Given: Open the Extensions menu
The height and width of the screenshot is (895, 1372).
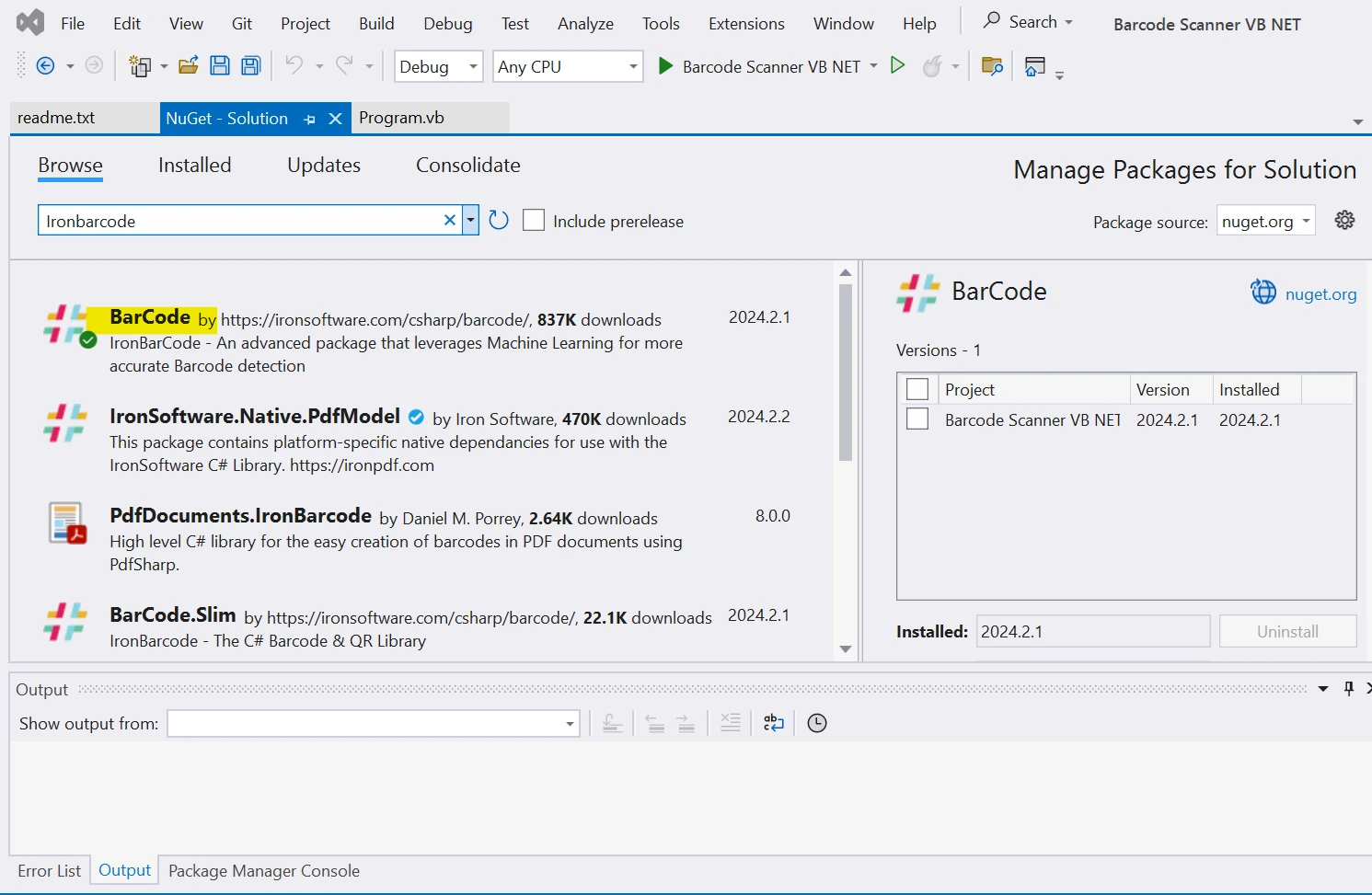Looking at the screenshot, I should [746, 24].
